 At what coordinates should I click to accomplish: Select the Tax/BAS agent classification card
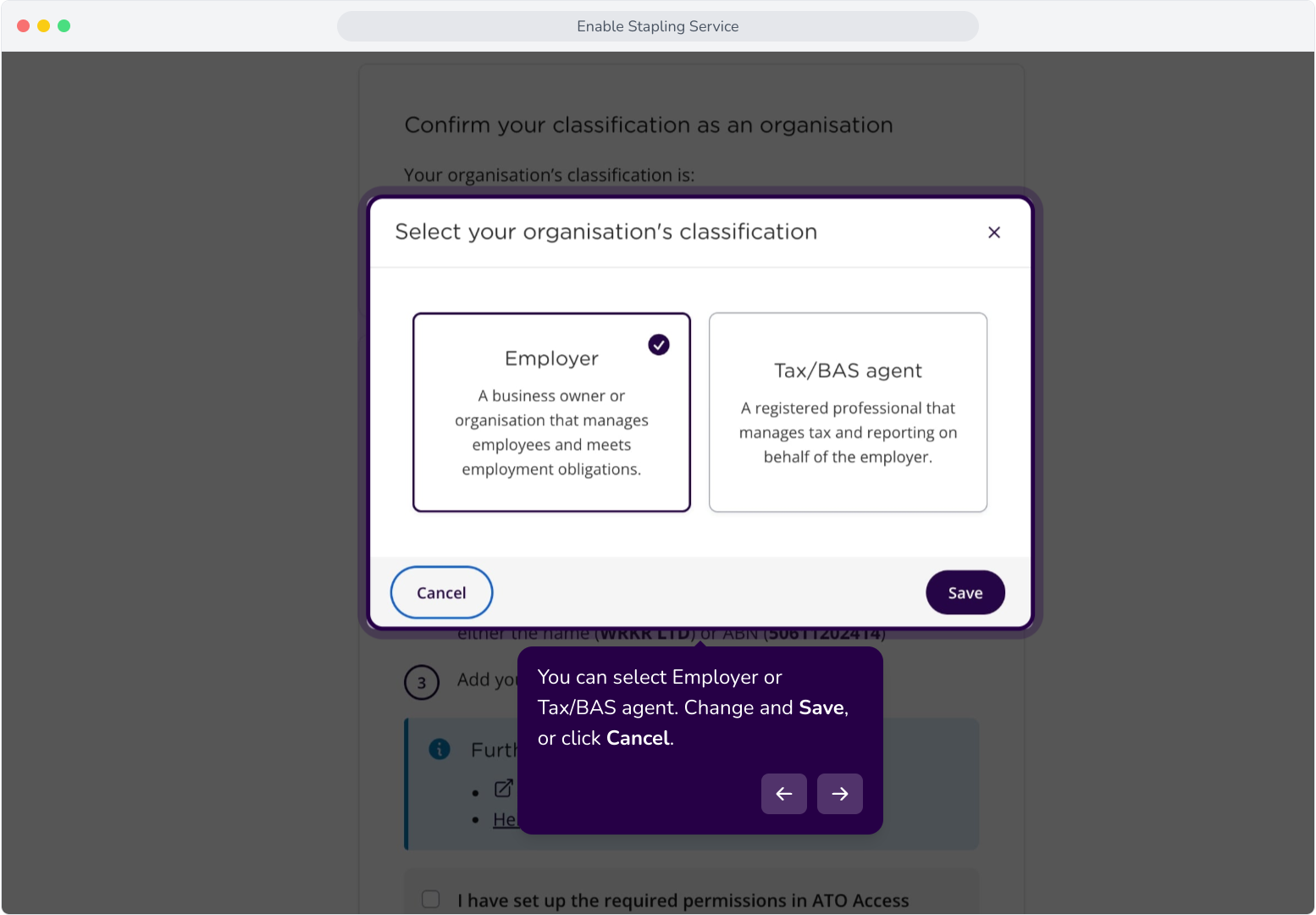coord(848,413)
